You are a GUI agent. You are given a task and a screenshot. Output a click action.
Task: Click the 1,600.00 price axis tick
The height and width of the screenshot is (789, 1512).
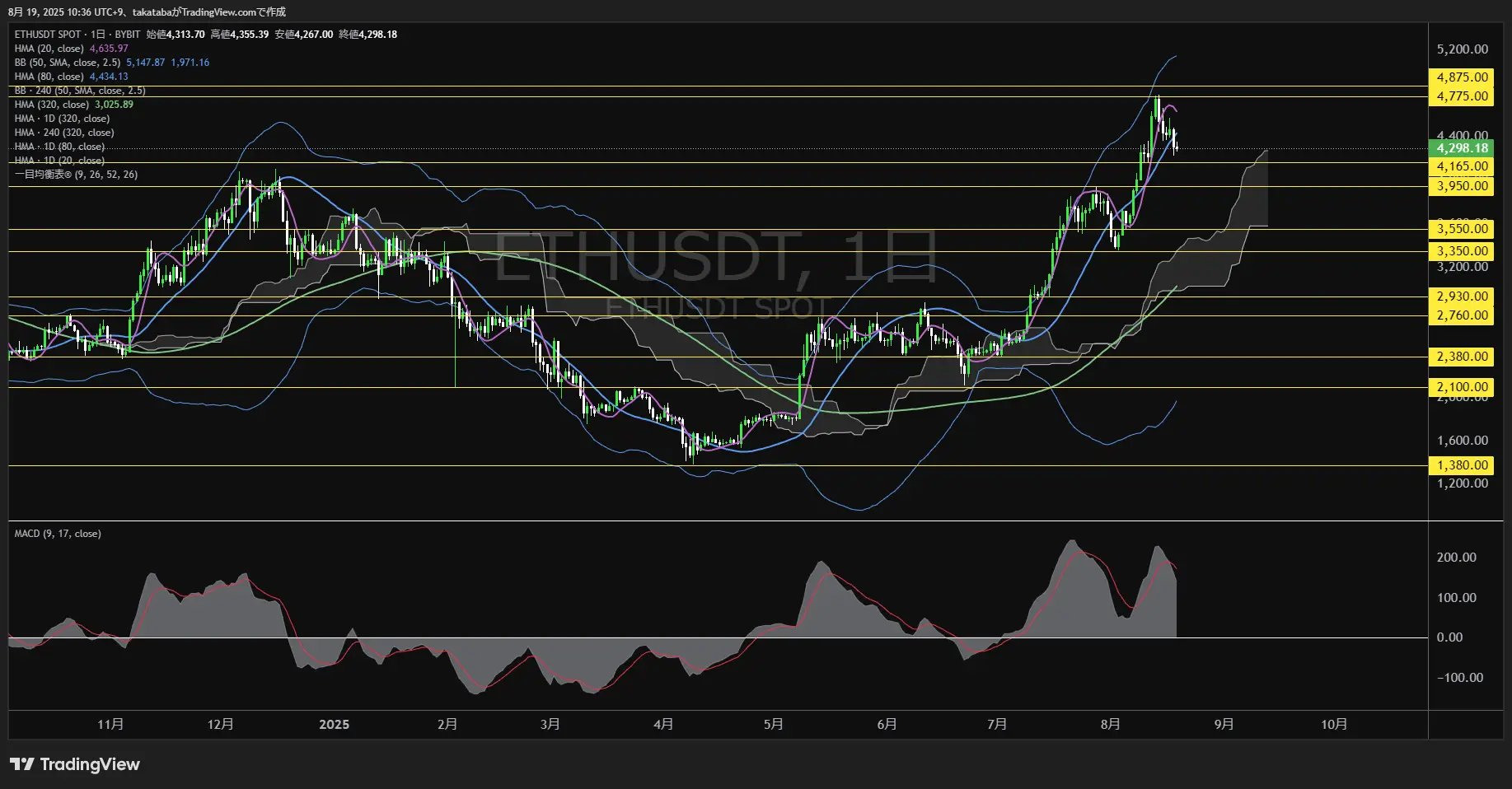click(1463, 441)
